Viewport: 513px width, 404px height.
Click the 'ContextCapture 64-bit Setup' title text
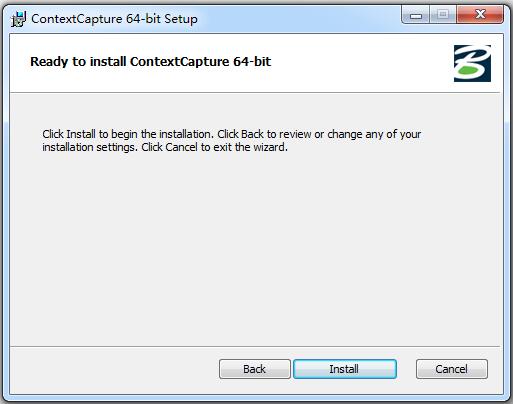coord(114,19)
